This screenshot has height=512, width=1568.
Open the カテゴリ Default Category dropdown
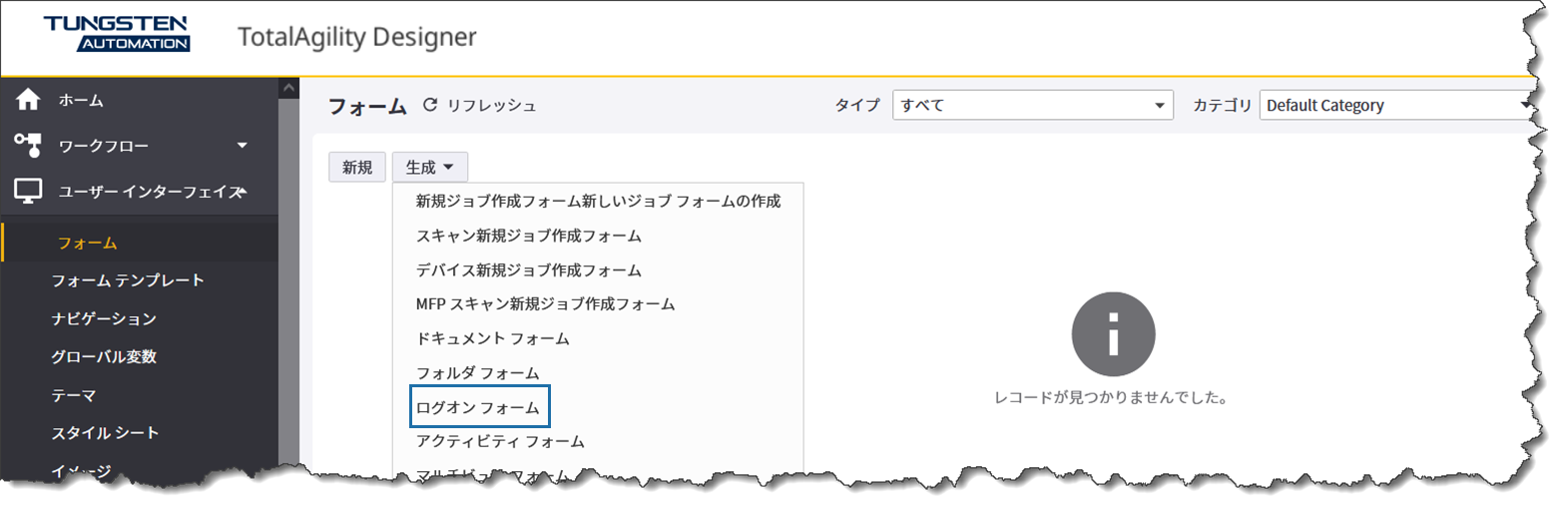(x=1395, y=105)
